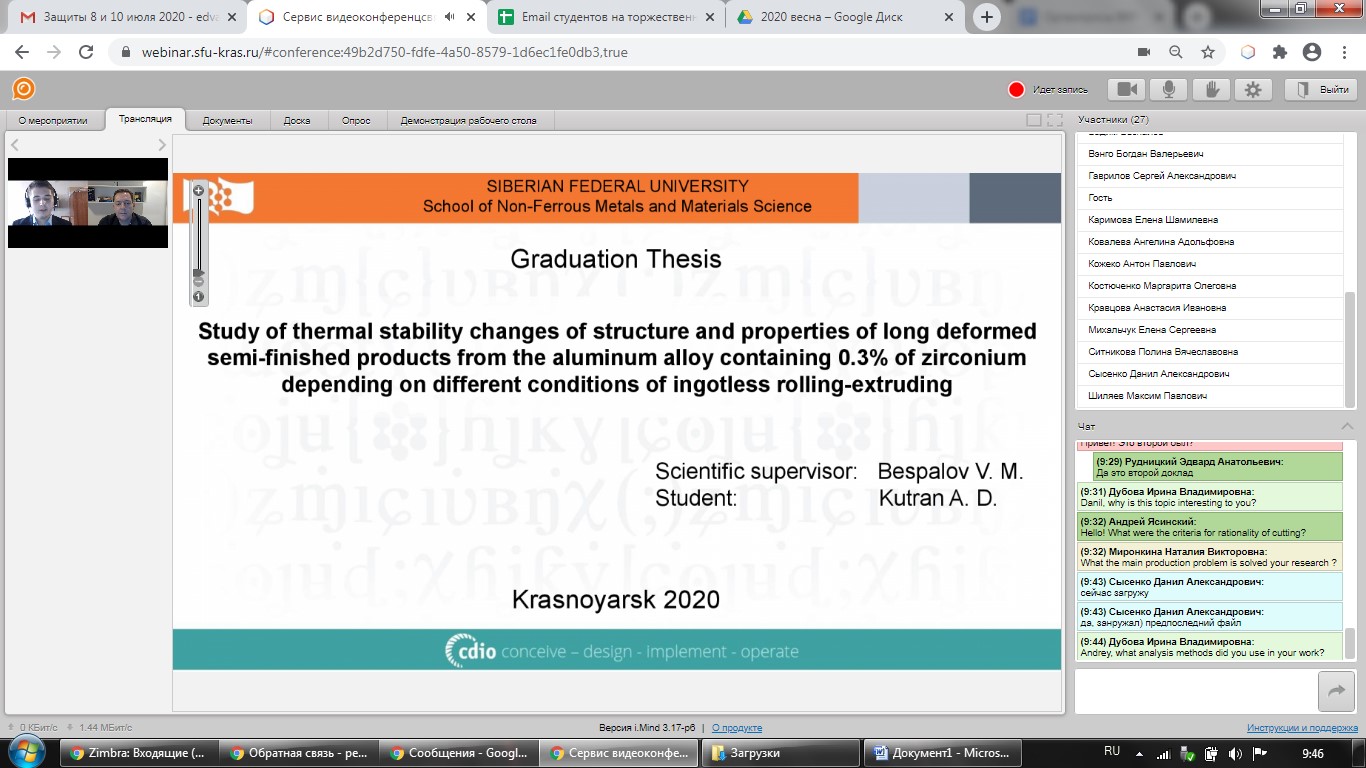This screenshot has width=1366, height=768.
Task: Reset slide zoom with the 1 icon
Action: pyautogui.click(x=198, y=296)
